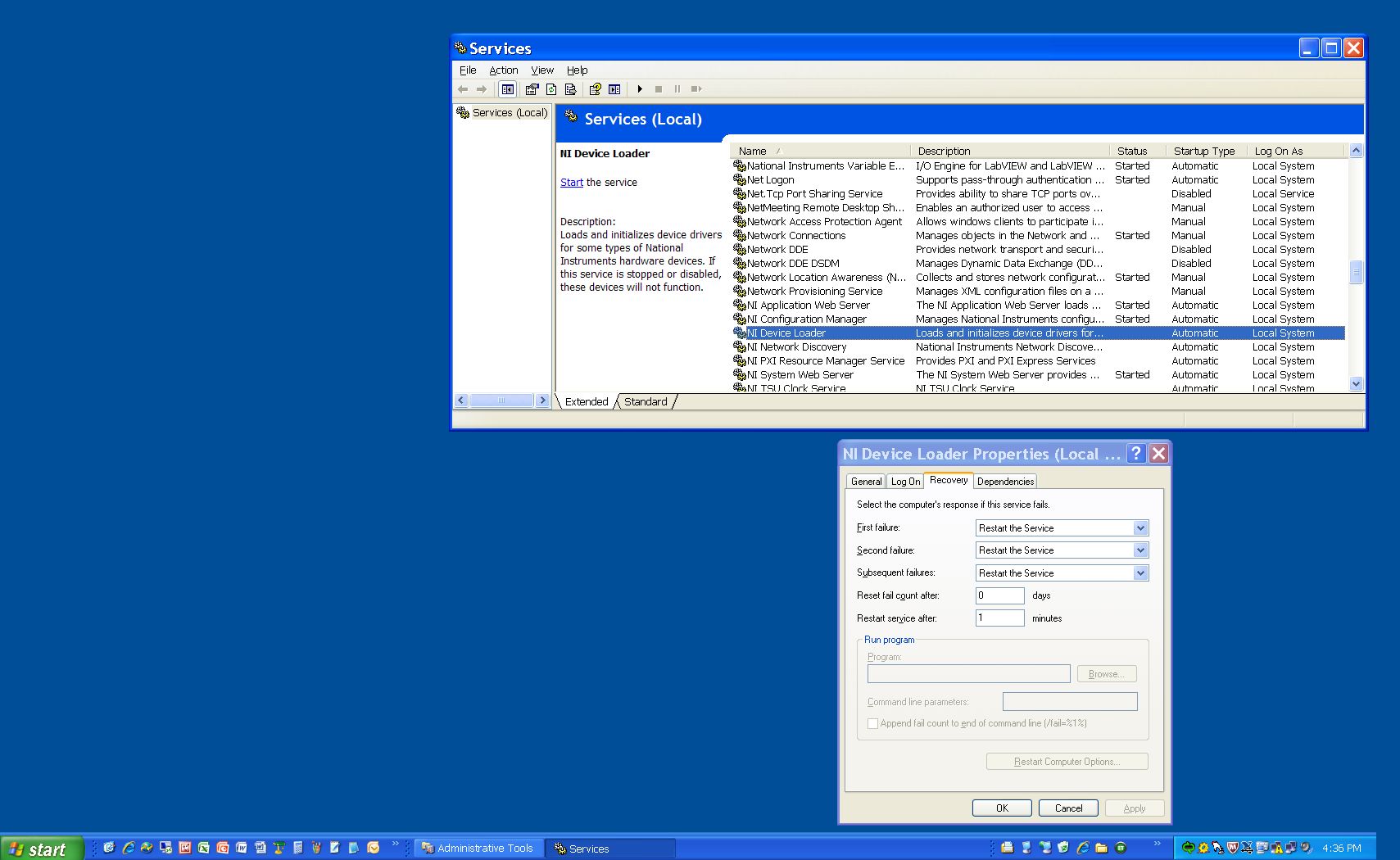
Task: Click the Restart service after minutes field
Action: (x=999, y=618)
